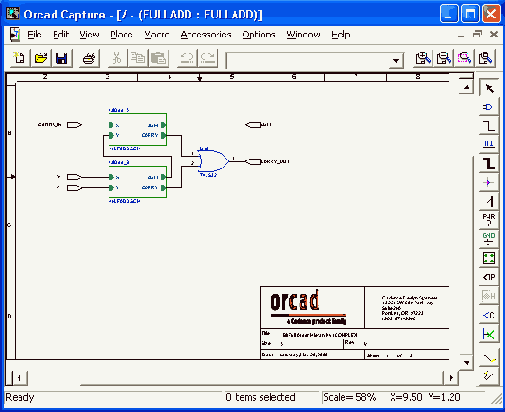Select the OR gate in the schematic
This screenshot has height=412, width=505.
[x=213, y=161]
